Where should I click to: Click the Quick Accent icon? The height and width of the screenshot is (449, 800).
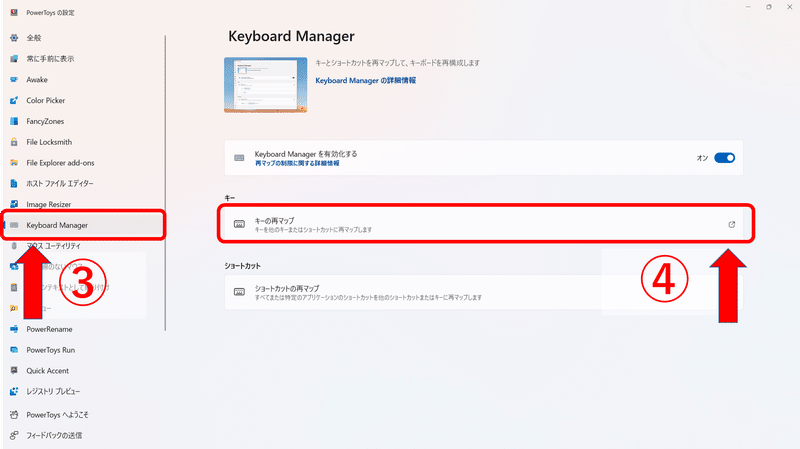[14, 371]
